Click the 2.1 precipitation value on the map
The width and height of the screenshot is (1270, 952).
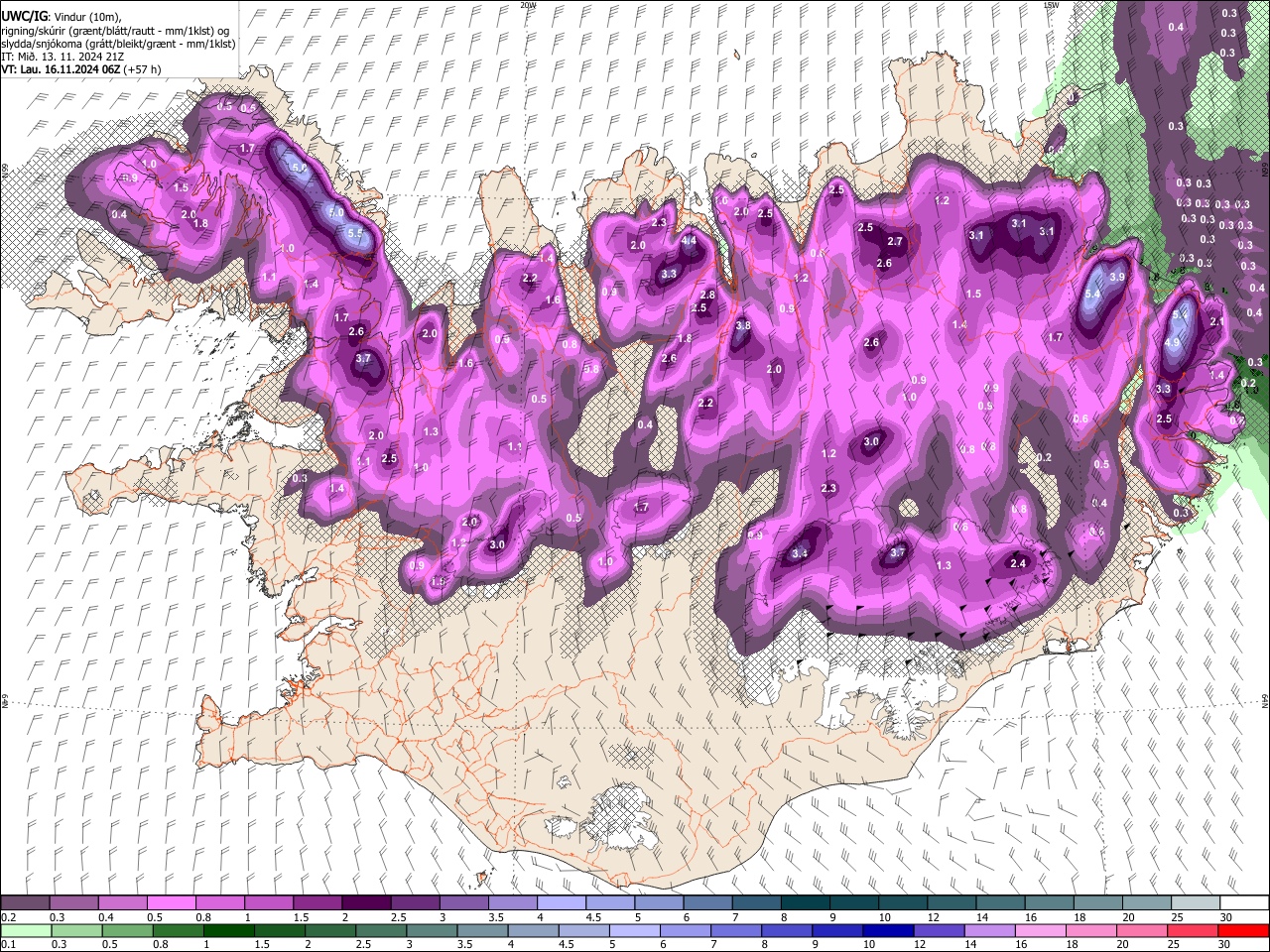pyautogui.click(x=1218, y=321)
